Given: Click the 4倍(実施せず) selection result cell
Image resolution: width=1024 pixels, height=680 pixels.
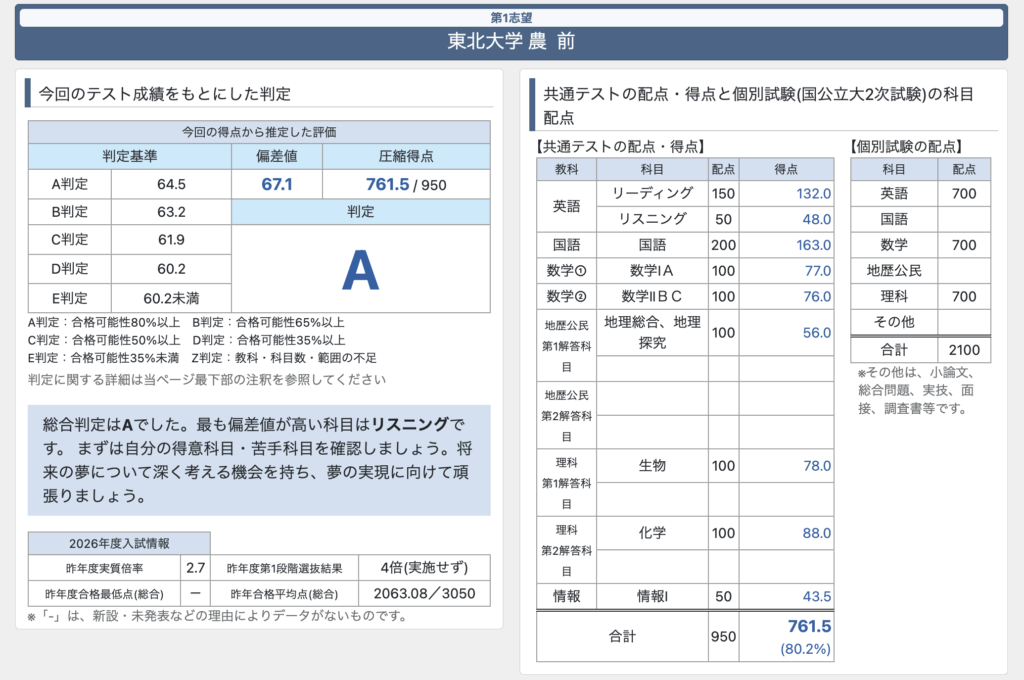Looking at the screenshot, I should point(424,567).
